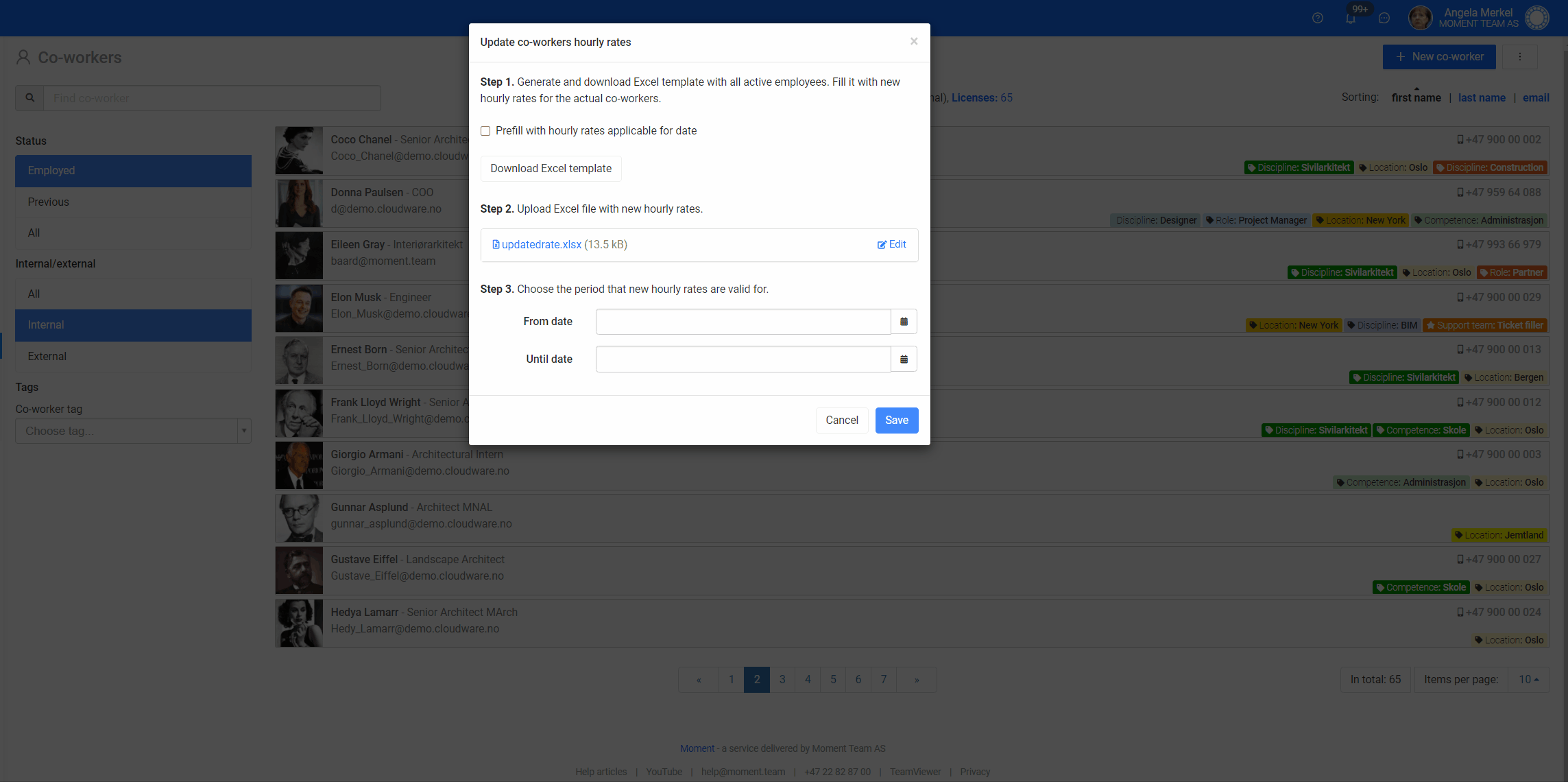Open the TeamViewer footer link
The height and width of the screenshot is (782, 1568).
coord(915,772)
